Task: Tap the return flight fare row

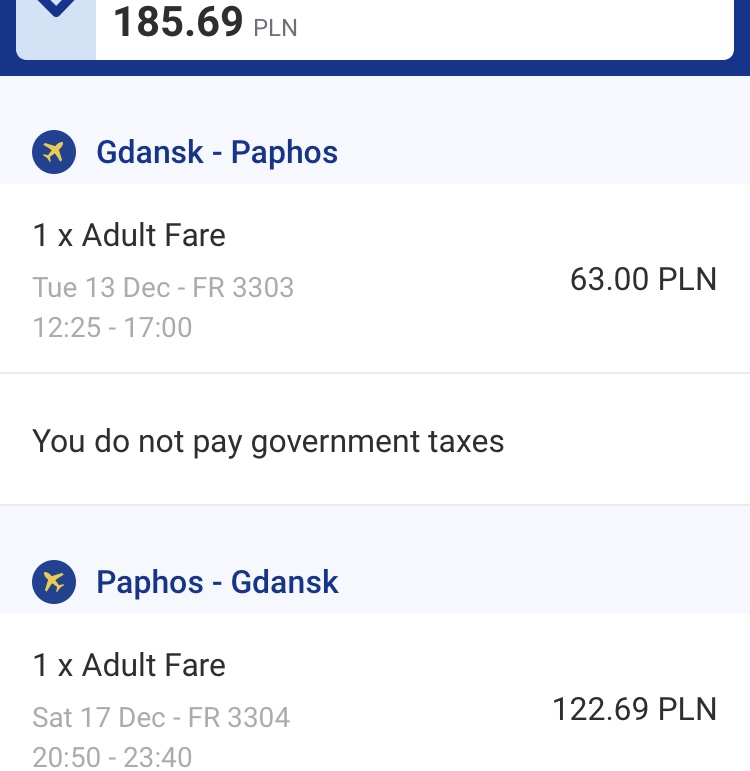Action: click(x=375, y=692)
